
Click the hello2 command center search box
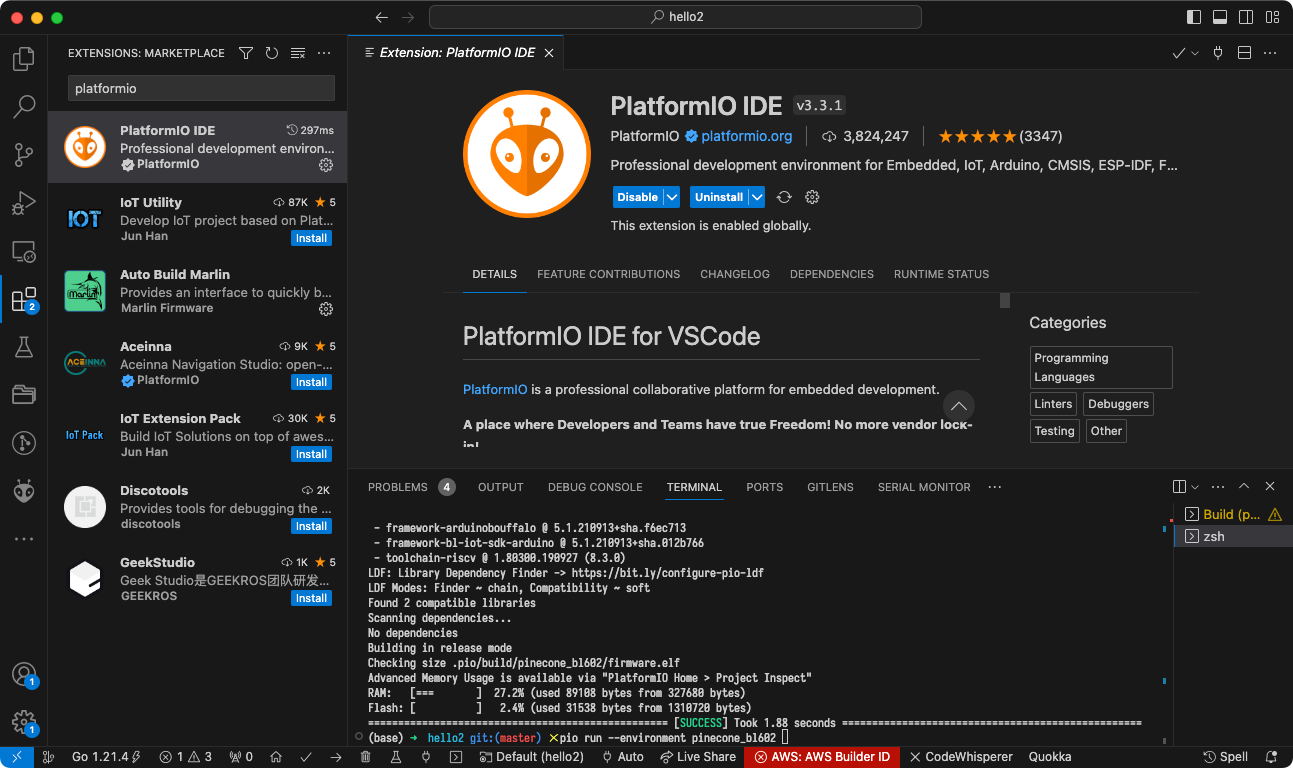[x=675, y=17]
